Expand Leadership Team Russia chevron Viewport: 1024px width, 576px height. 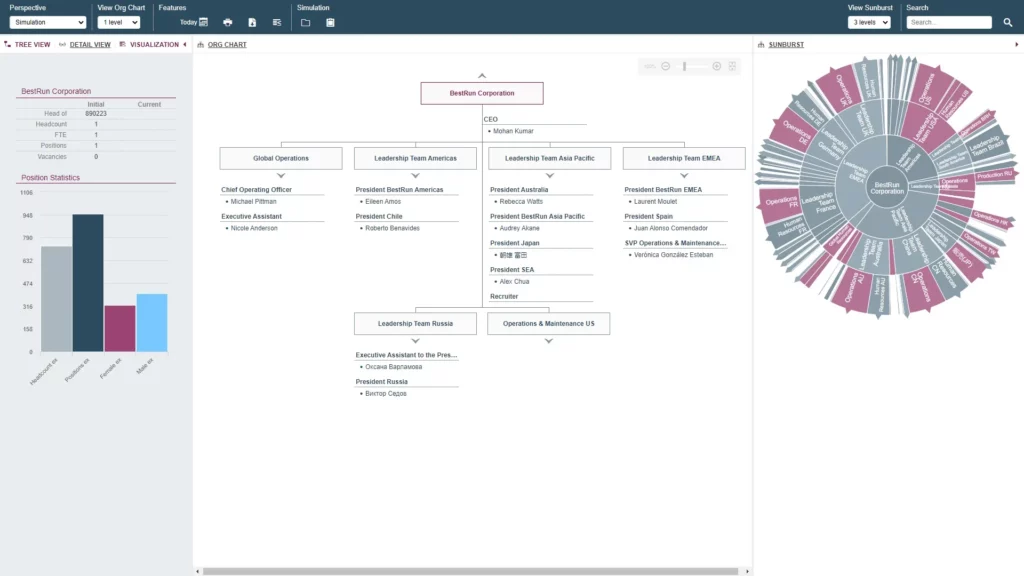pyautogui.click(x=415, y=341)
